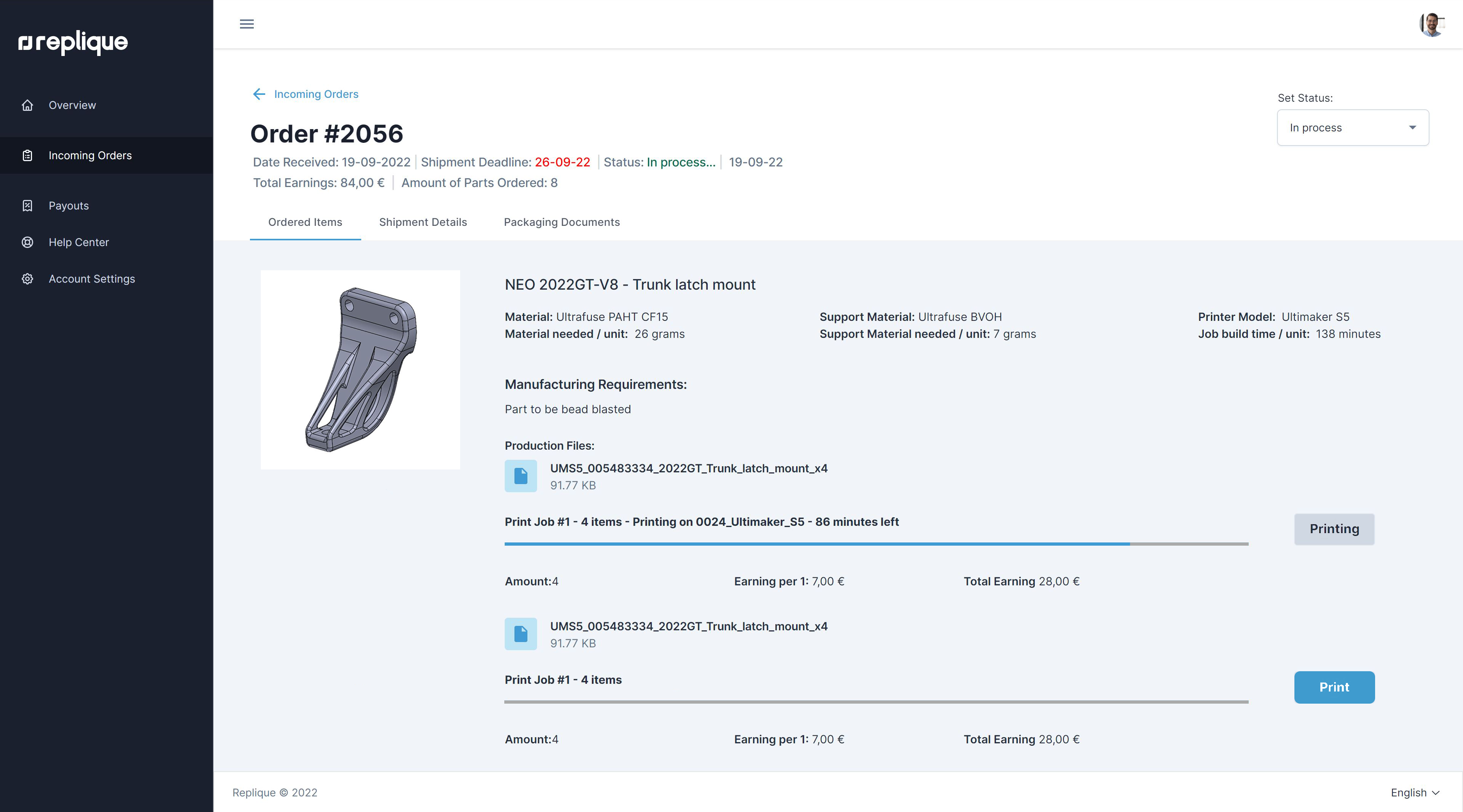
Task: Click the Trunk latch mount thumbnail
Action: click(360, 370)
